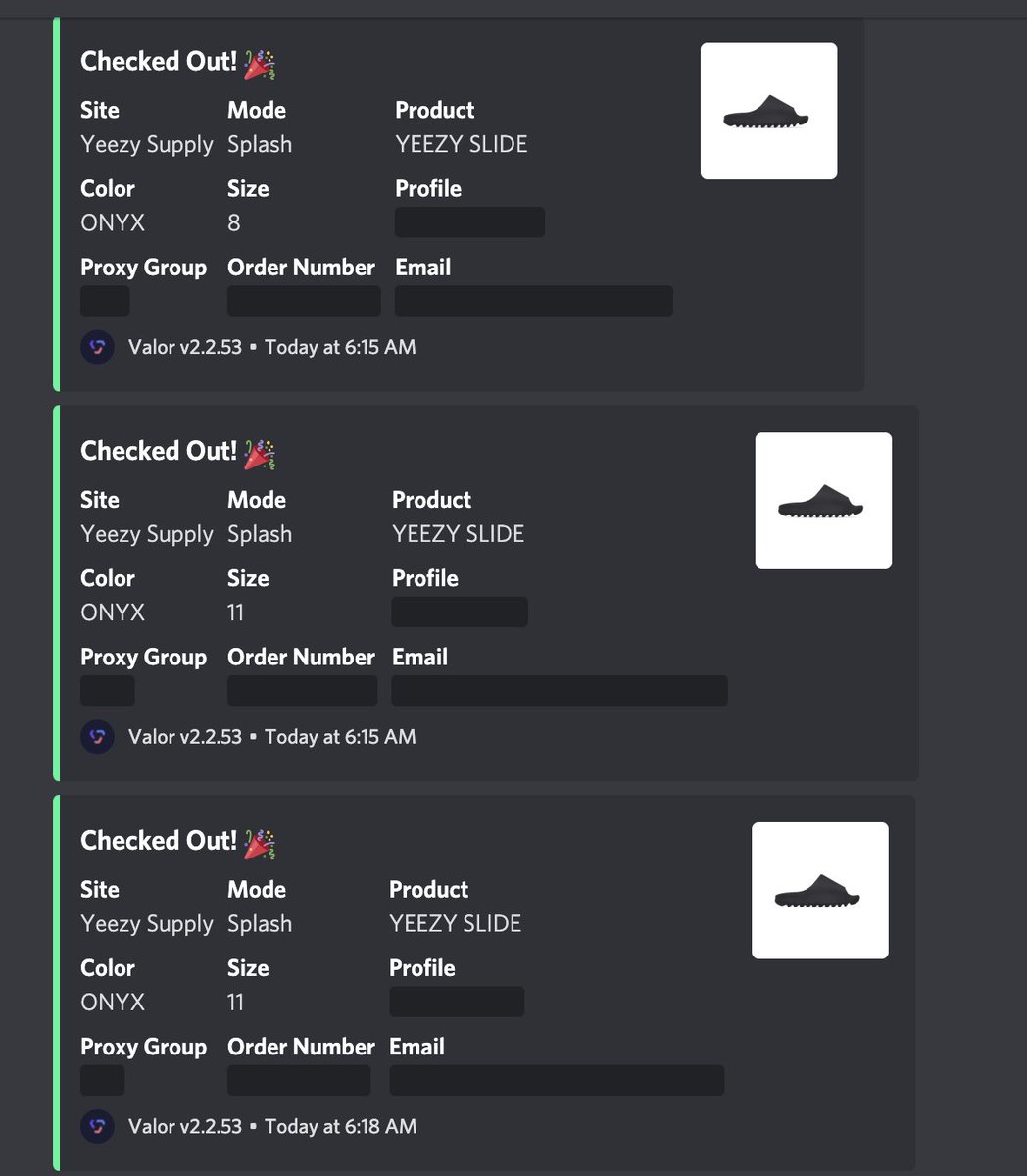
Task: Reveal hidden Email spoiler in size 8 embed
Action: pos(534,301)
